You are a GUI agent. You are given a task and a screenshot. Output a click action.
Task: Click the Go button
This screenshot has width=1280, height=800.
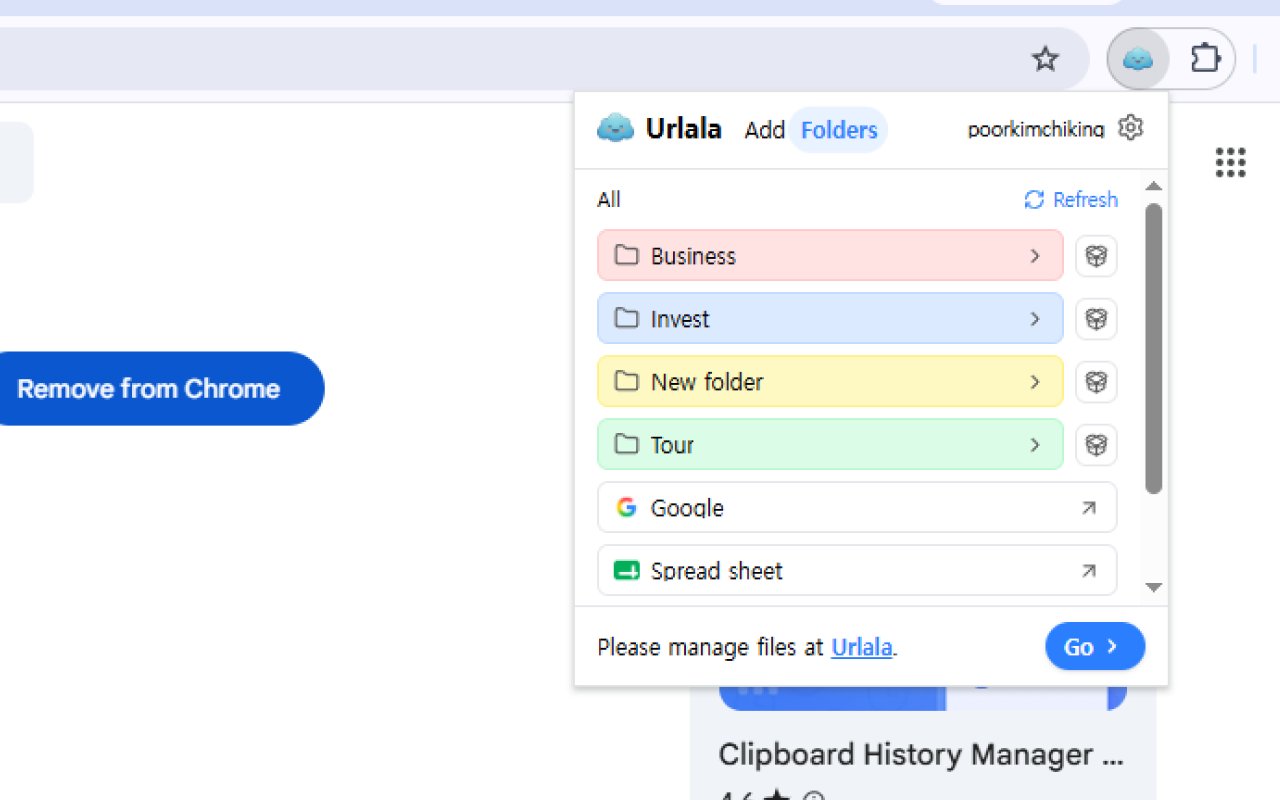pos(1095,647)
